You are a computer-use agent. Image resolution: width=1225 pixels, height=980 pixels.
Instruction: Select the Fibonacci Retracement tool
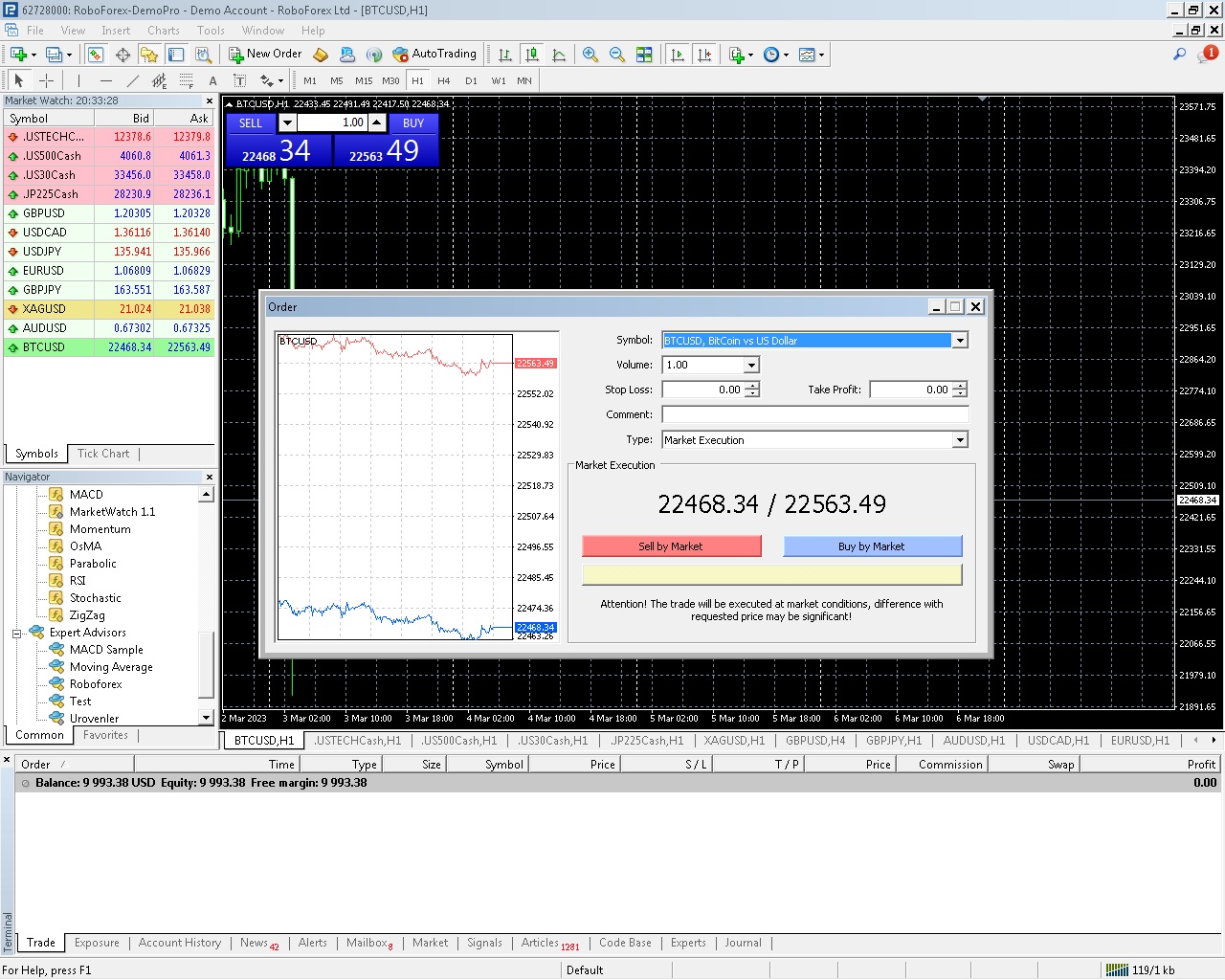coord(186,80)
